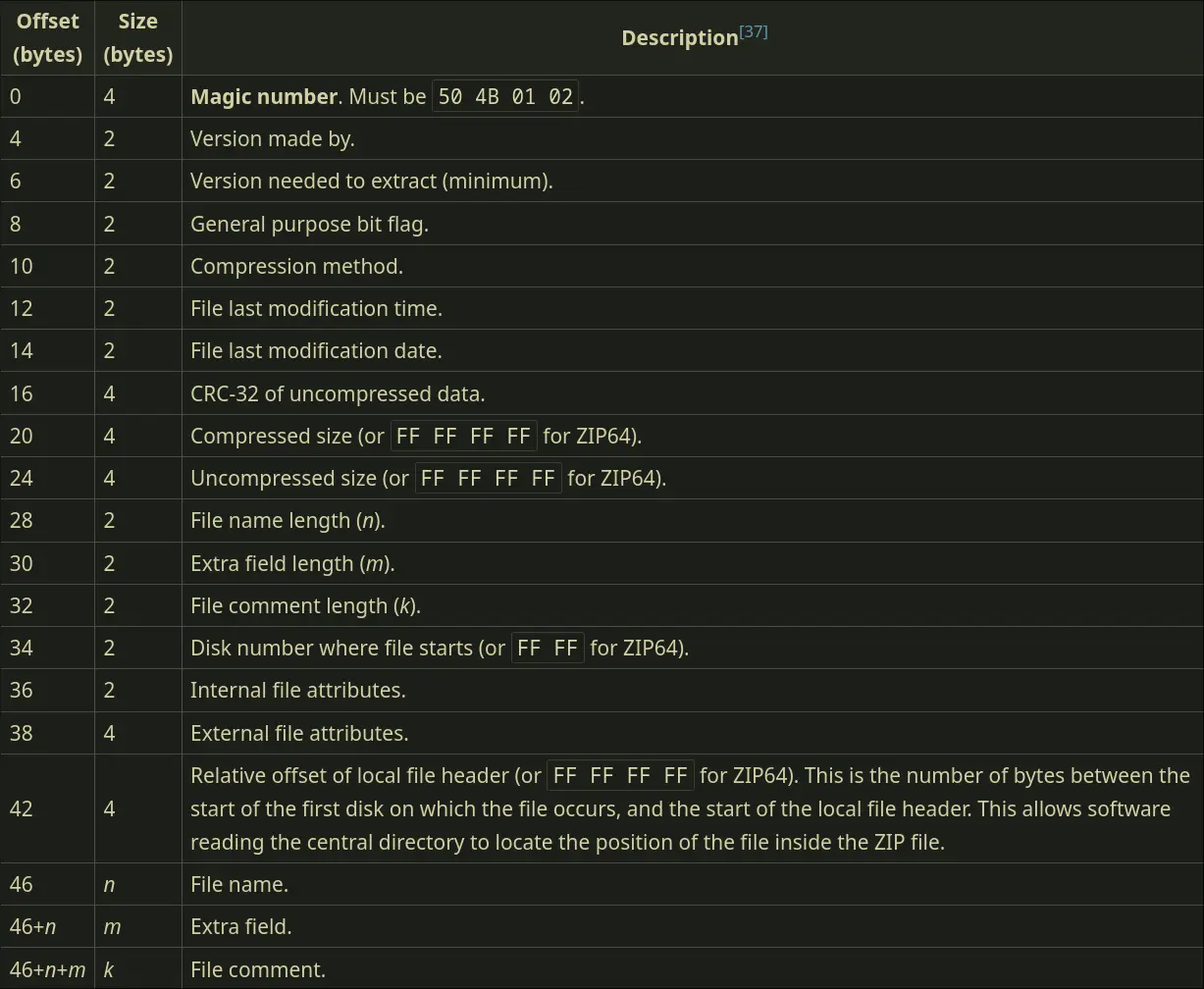Click the 'General purpose bit flag.' row
Image resolution: width=1204 pixels, height=989 pixels.
[x=309, y=224]
